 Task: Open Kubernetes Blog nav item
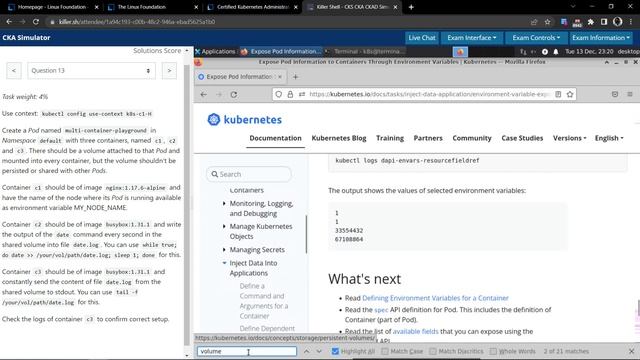339,138
